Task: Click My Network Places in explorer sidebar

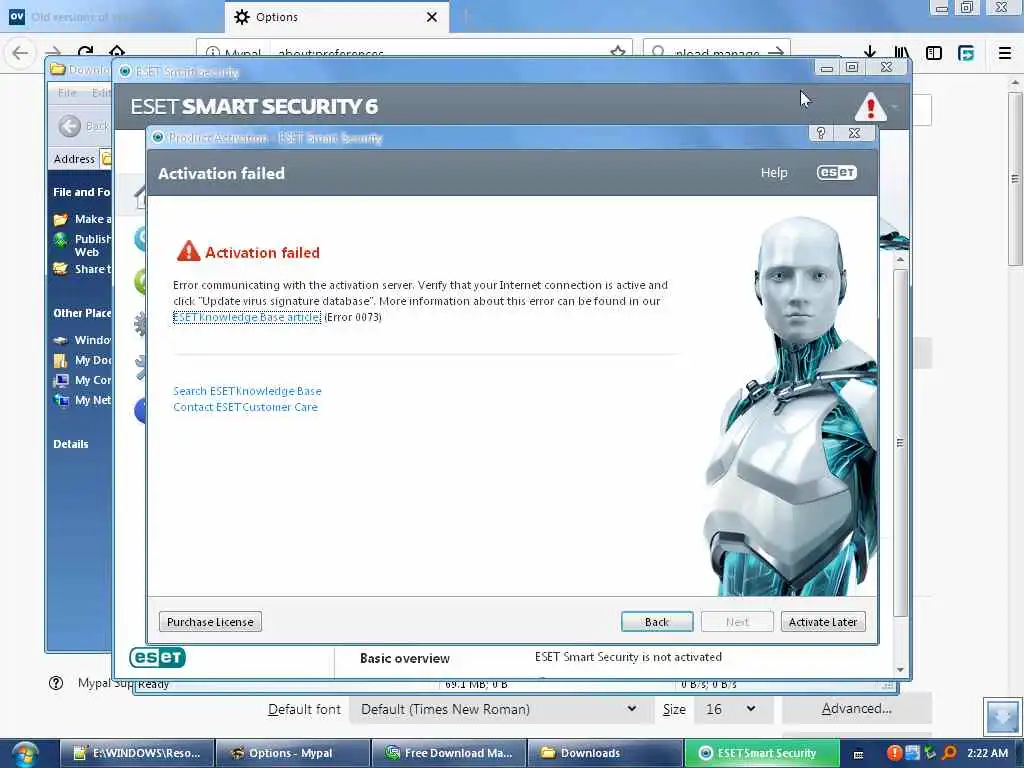Action: 84,400
